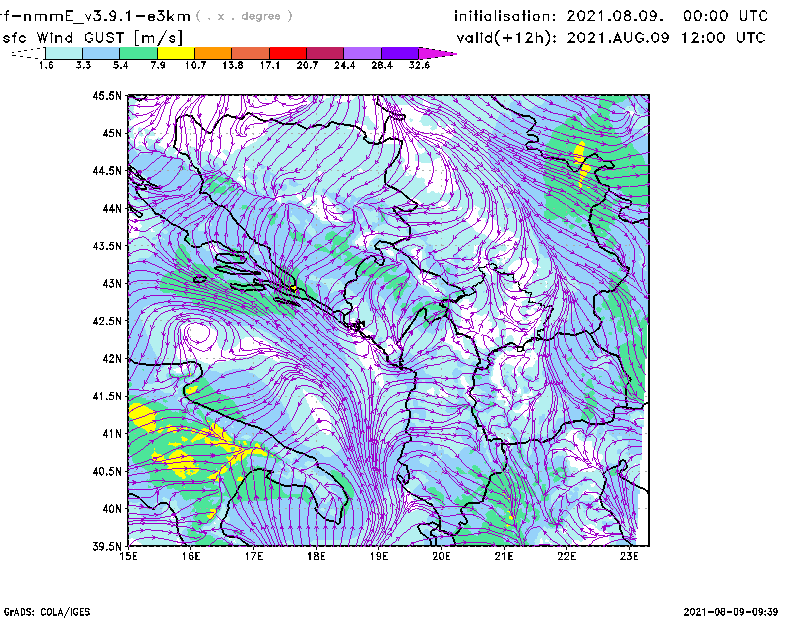This screenshot has width=800, height=618.
Task: Click the 15E longitude axis label
Action: pyautogui.click(x=129, y=556)
